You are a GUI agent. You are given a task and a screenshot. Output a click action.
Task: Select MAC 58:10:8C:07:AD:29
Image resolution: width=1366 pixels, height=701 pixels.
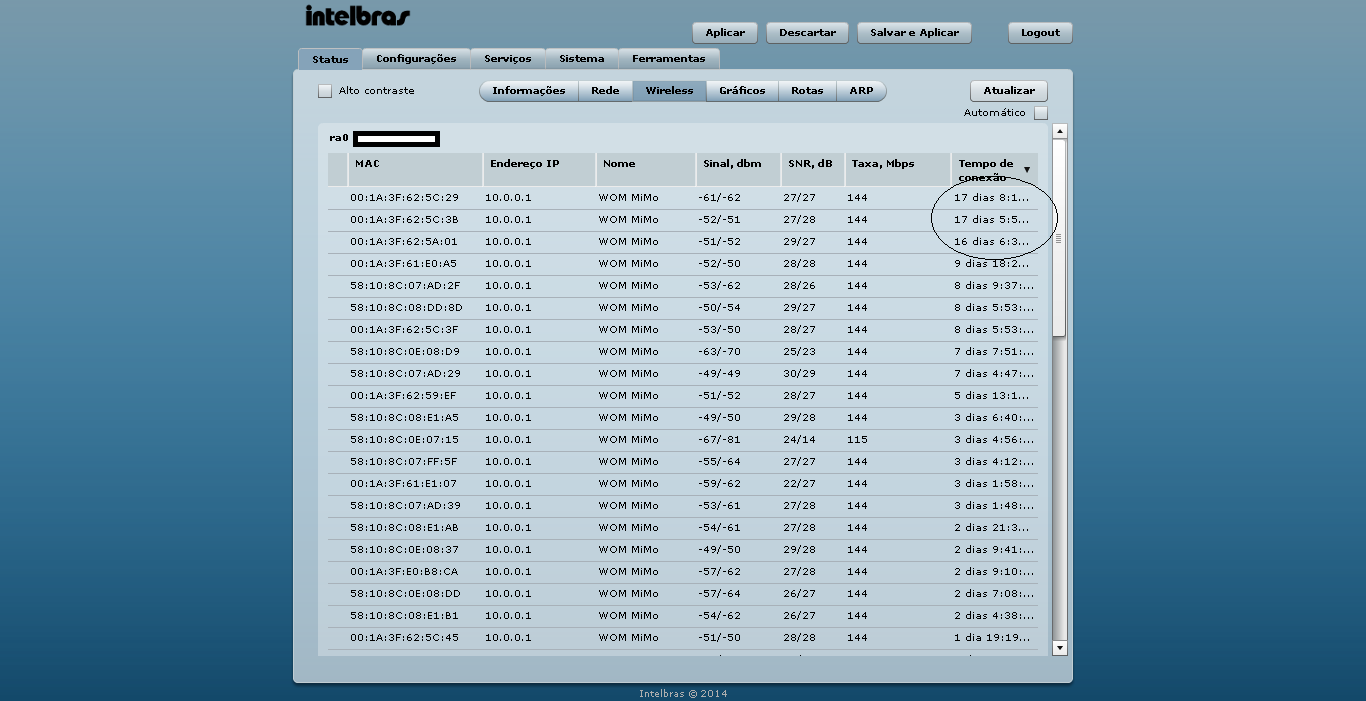coord(405,374)
